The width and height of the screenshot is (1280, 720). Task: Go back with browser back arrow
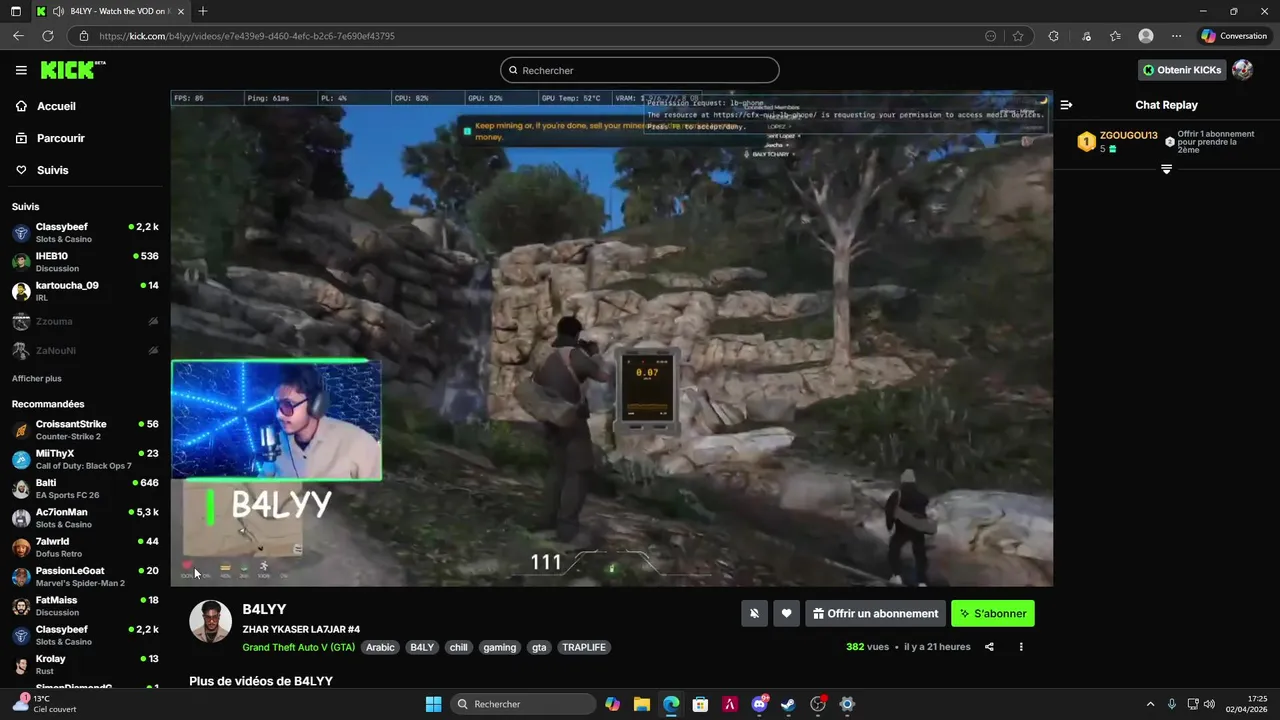point(18,36)
